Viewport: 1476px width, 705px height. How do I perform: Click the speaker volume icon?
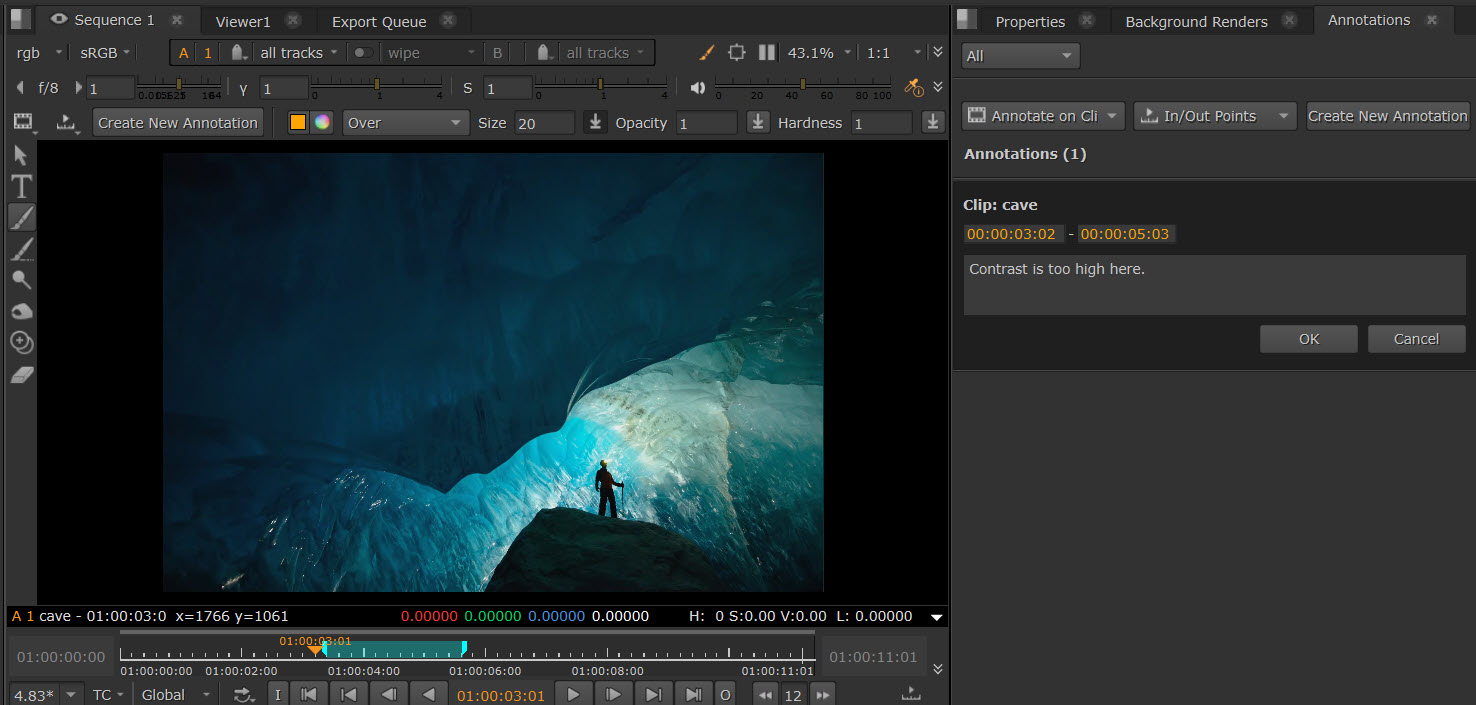[x=698, y=88]
